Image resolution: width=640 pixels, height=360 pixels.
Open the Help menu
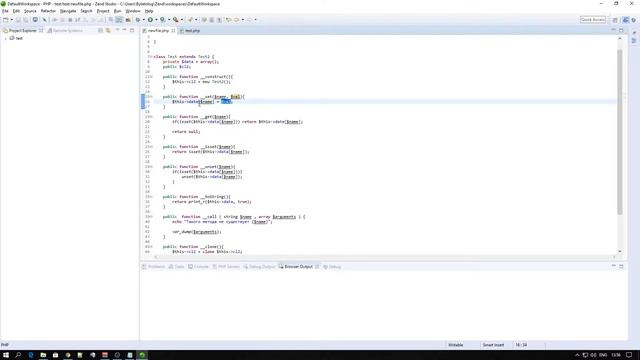click(149, 11)
